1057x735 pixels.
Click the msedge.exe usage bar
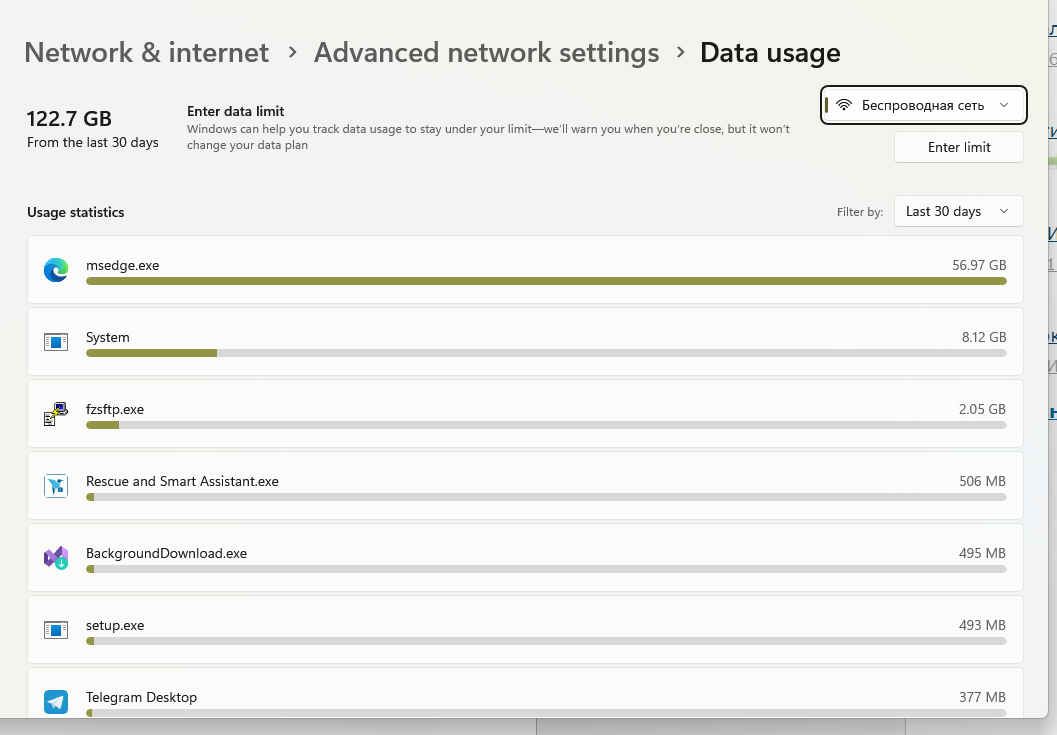click(x=546, y=281)
